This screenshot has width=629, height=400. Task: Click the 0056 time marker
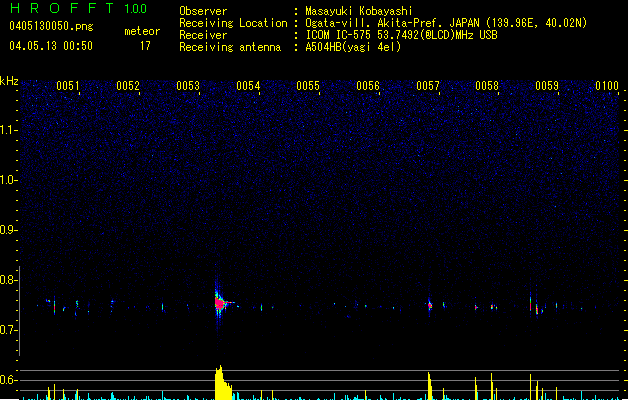(368, 86)
